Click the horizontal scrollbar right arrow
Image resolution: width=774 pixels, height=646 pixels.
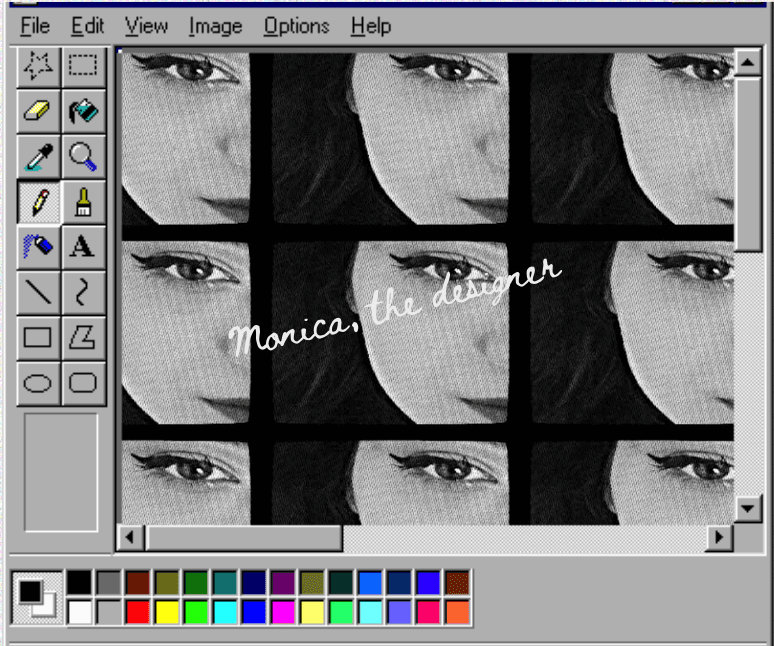[718, 538]
